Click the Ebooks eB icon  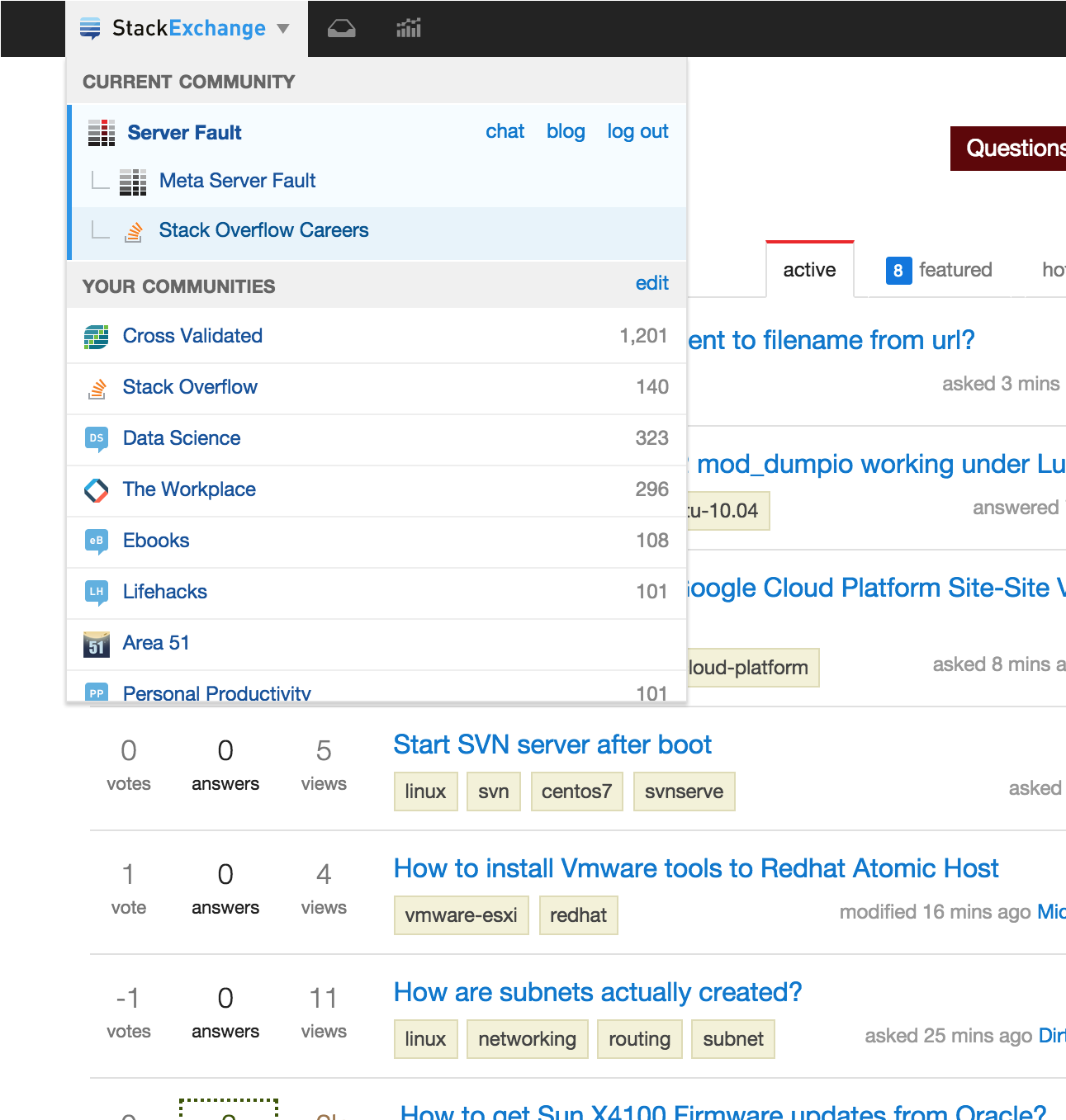[x=97, y=541]
